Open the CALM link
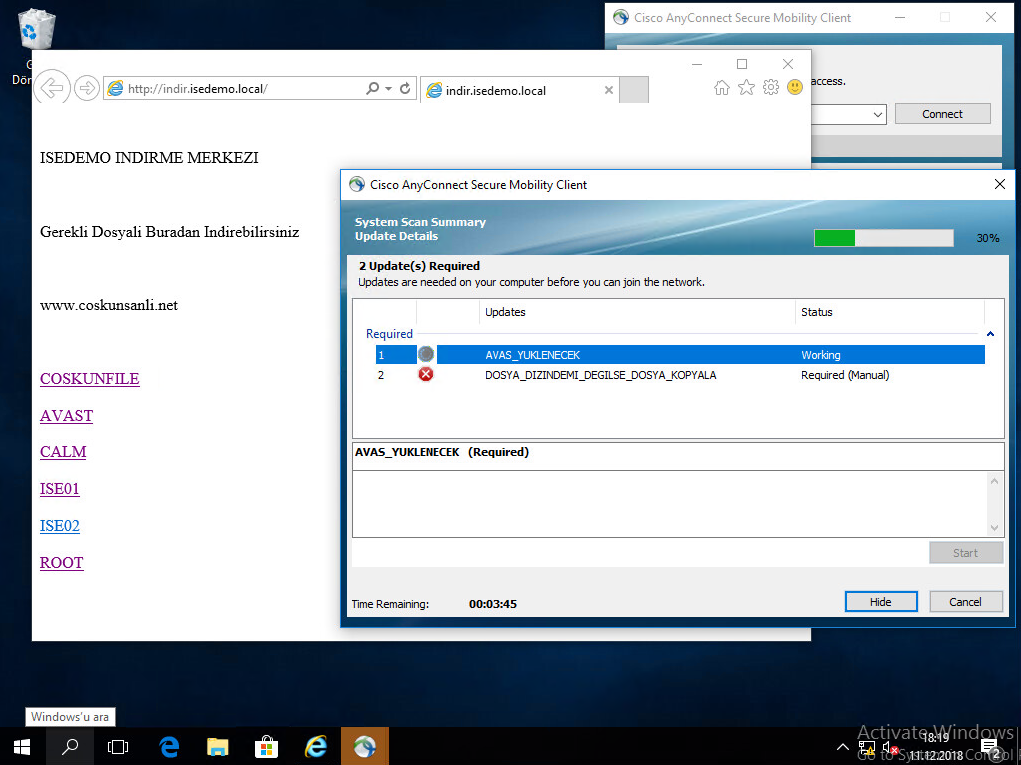 click(x=63, y=452)
